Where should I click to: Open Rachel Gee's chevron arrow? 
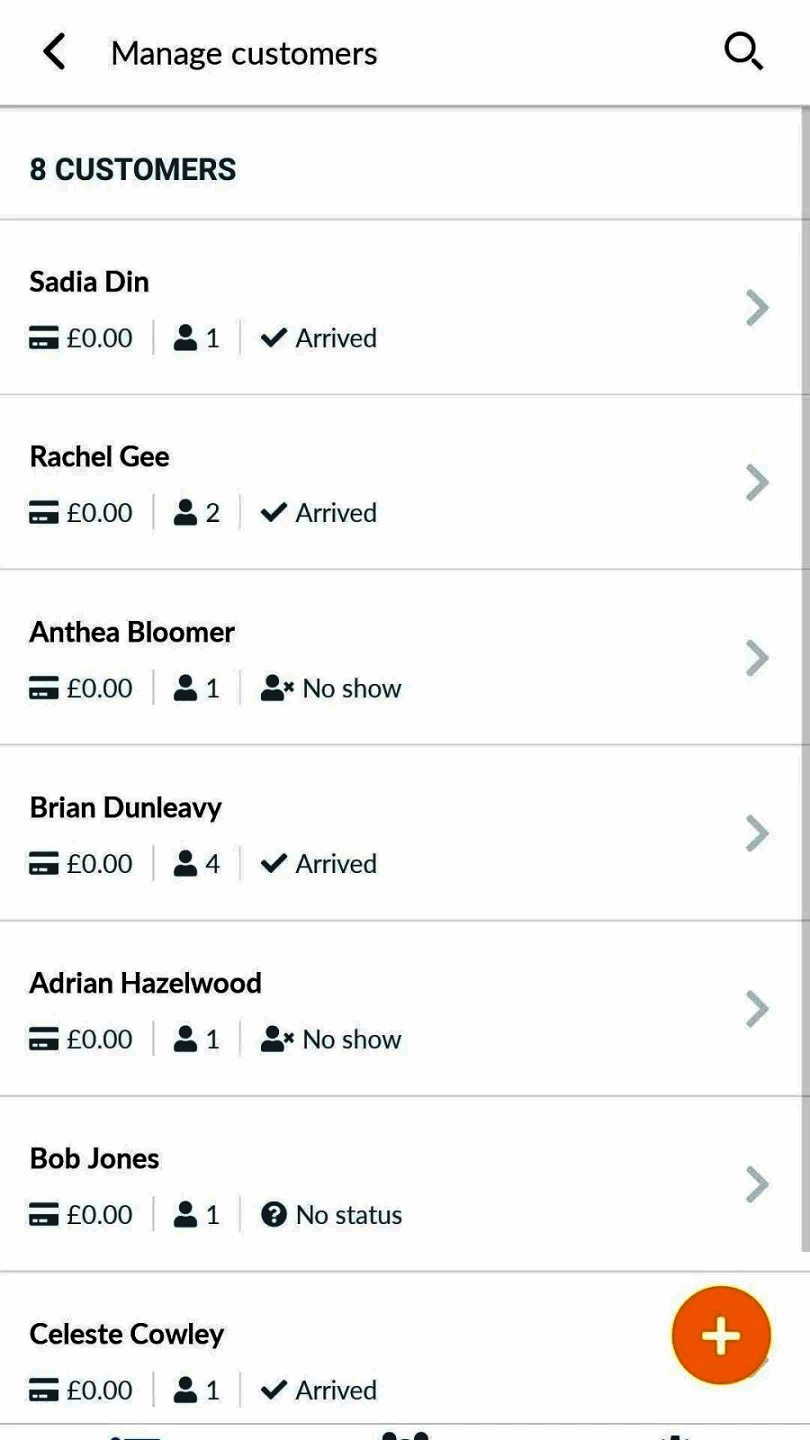[x=757, y=483]
